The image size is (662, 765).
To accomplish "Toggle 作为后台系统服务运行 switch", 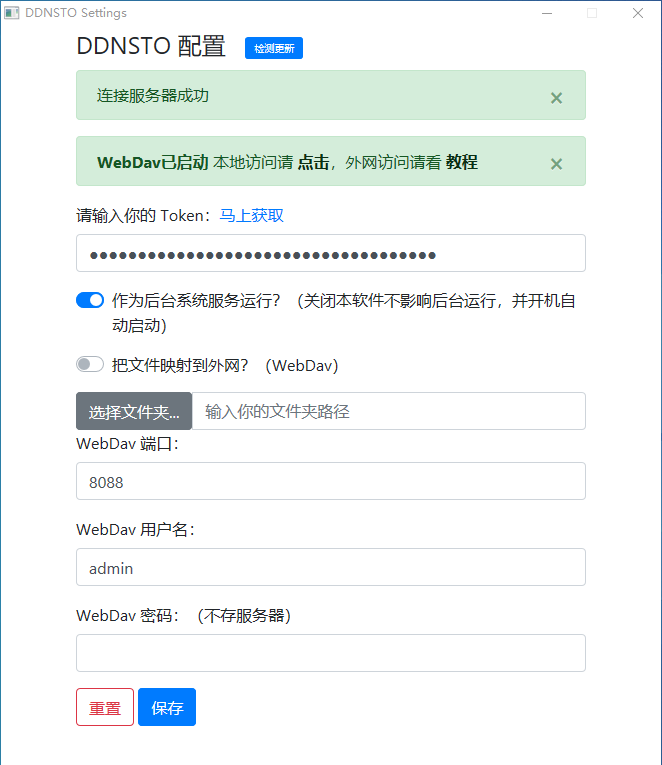I will [90, 300].
